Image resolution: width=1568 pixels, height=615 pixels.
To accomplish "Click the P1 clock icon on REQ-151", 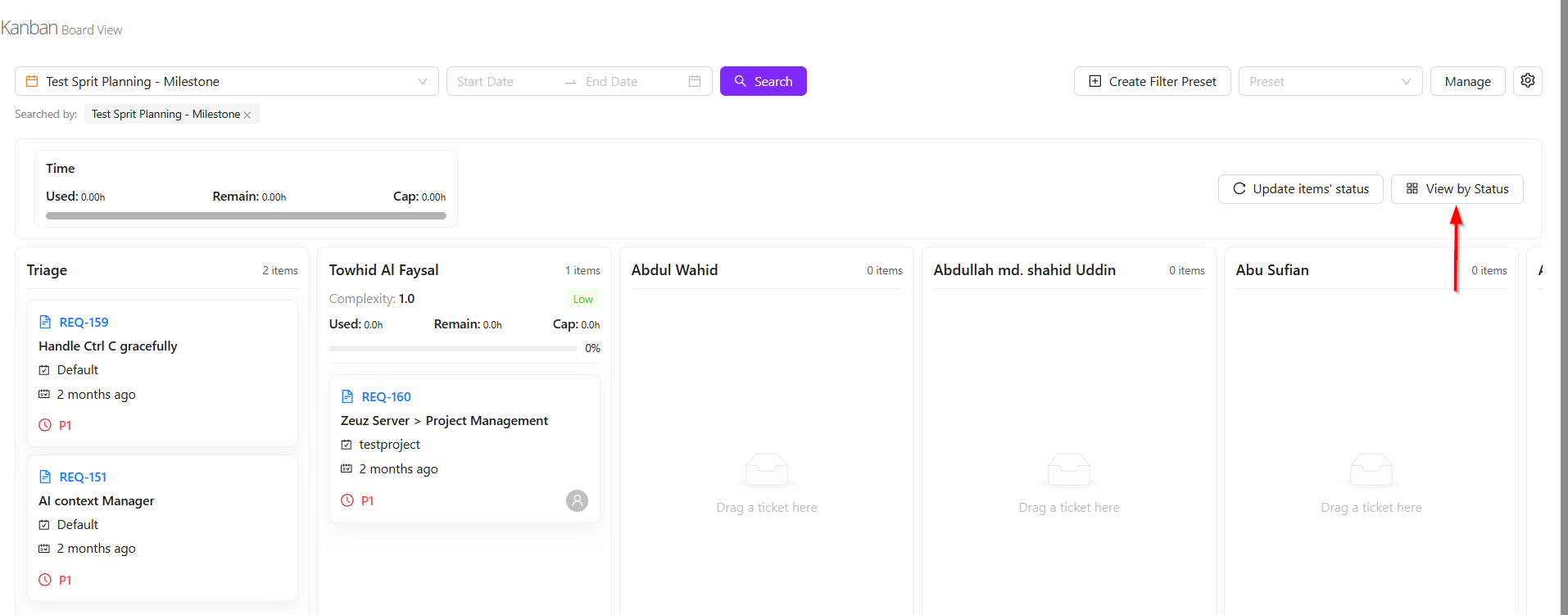I will [x=45, y=580].
